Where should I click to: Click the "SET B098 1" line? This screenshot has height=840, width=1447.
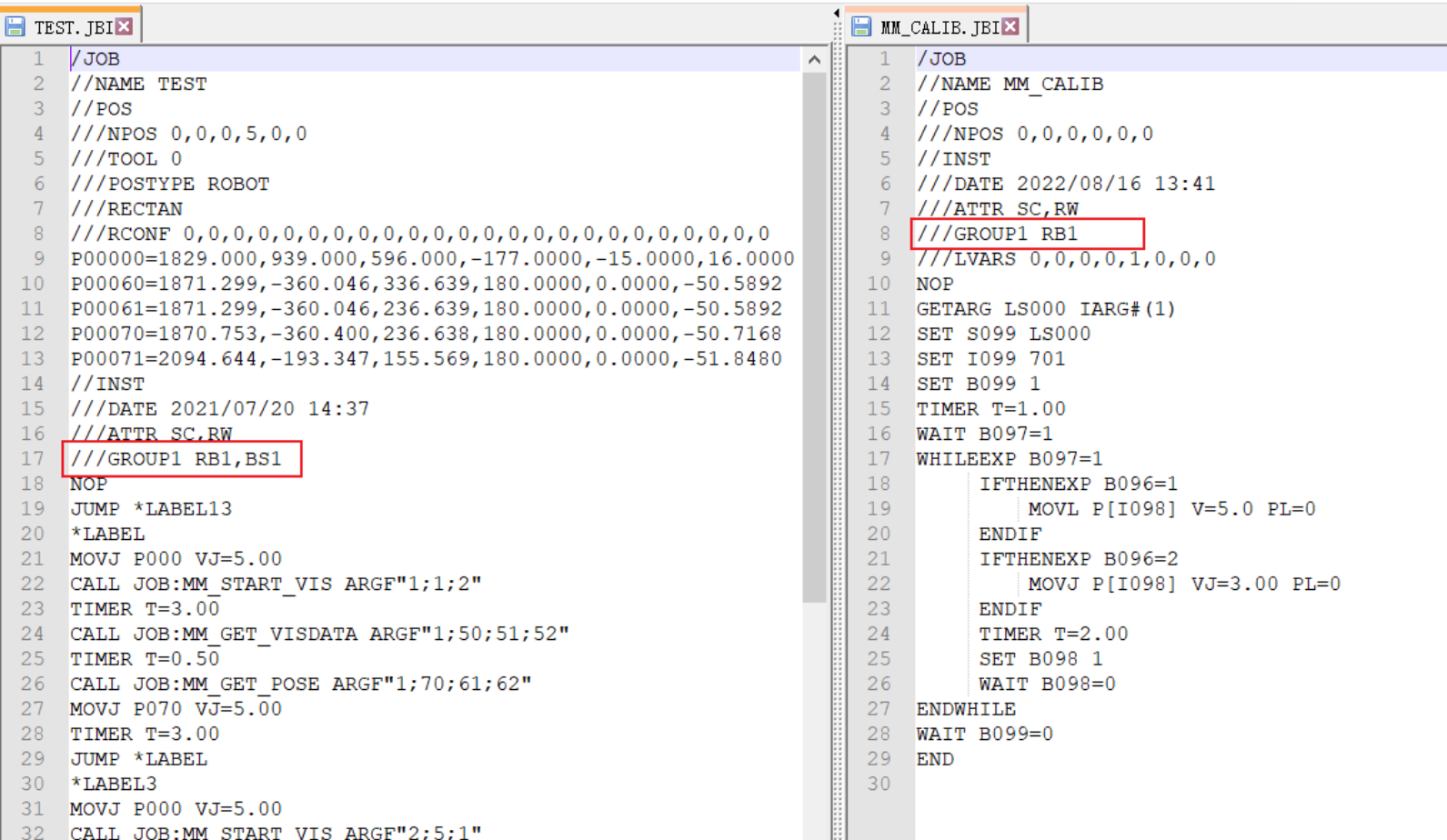click(1041, 659)
